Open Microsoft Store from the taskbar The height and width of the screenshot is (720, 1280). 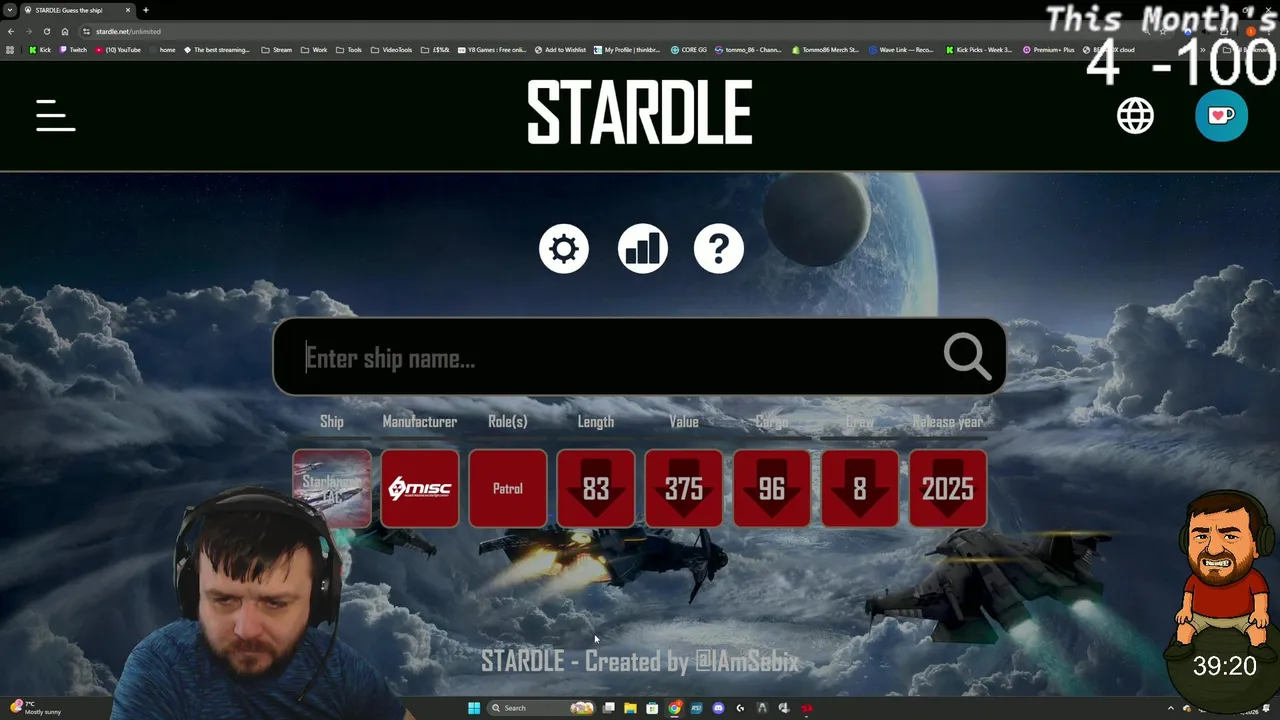pyautogui.click(x=652, y=708)
